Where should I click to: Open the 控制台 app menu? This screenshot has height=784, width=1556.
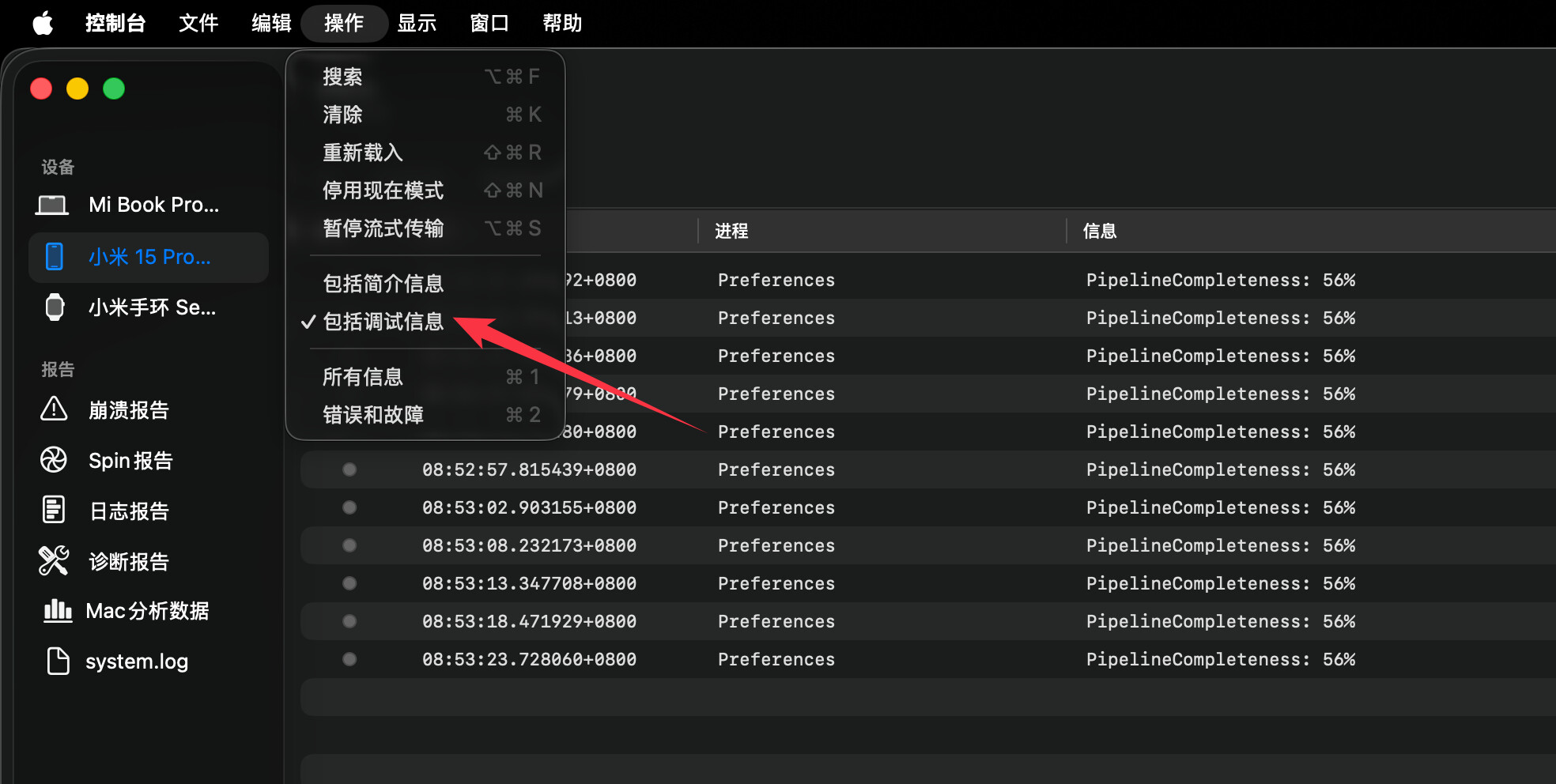tap(115, 23)
